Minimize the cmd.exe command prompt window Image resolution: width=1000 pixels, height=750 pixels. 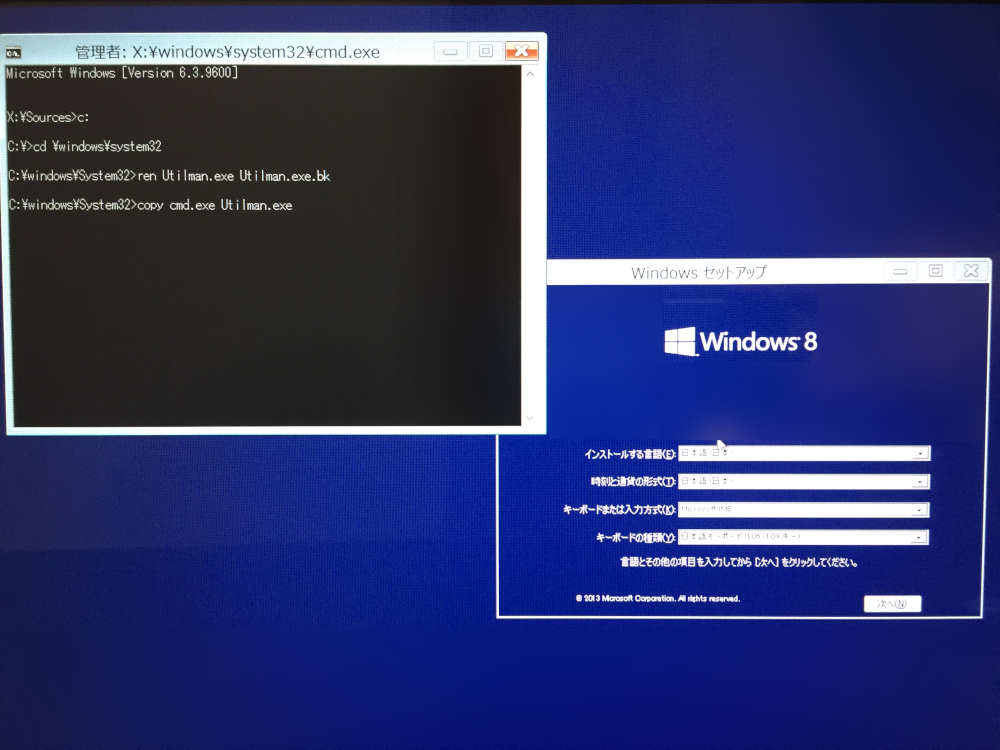(x=451, y=51)
